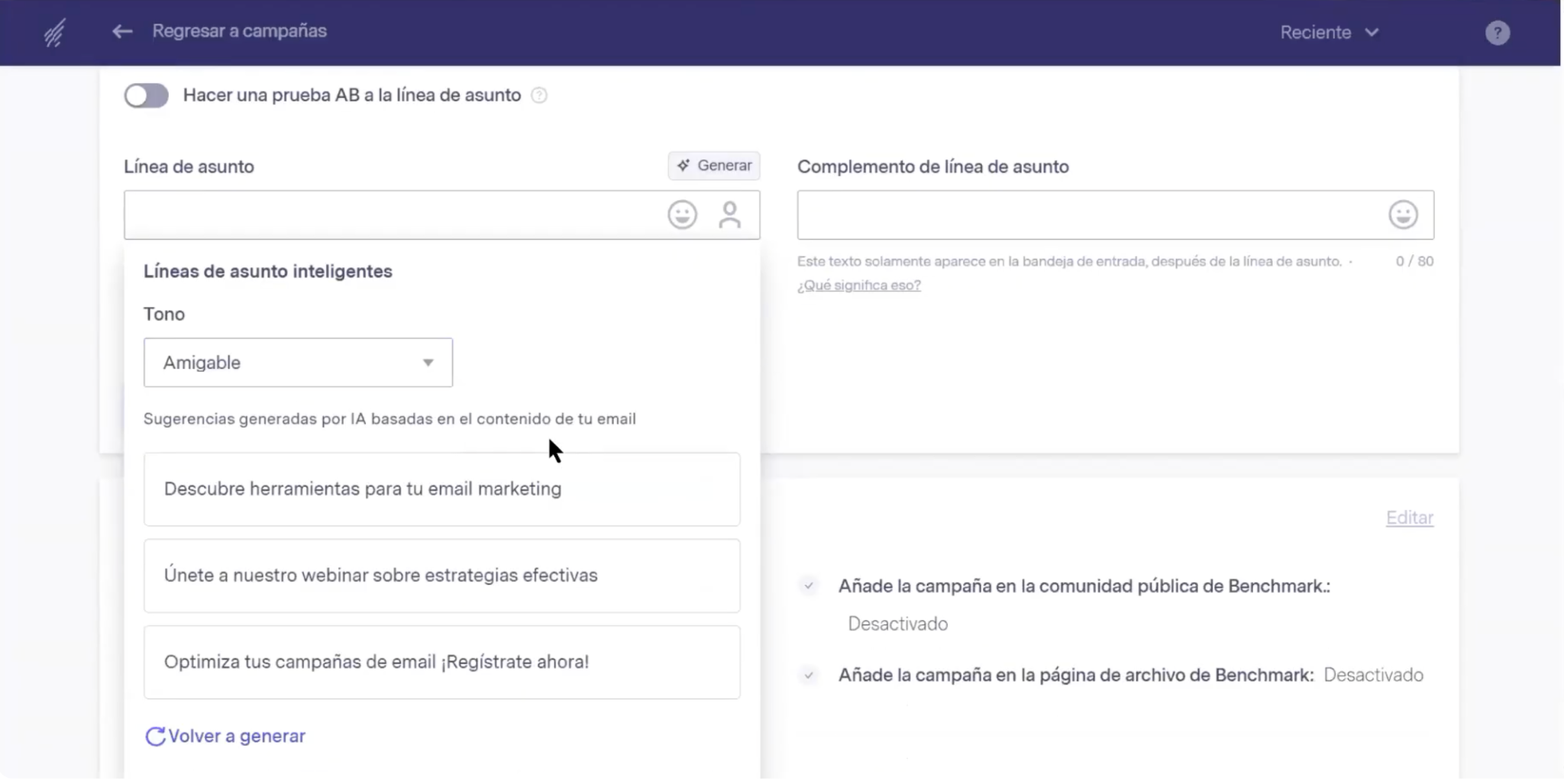This screenshot has height=784, width=1564.
Task: Focus the Línea de asunto input field
Action: coord(442,215)
